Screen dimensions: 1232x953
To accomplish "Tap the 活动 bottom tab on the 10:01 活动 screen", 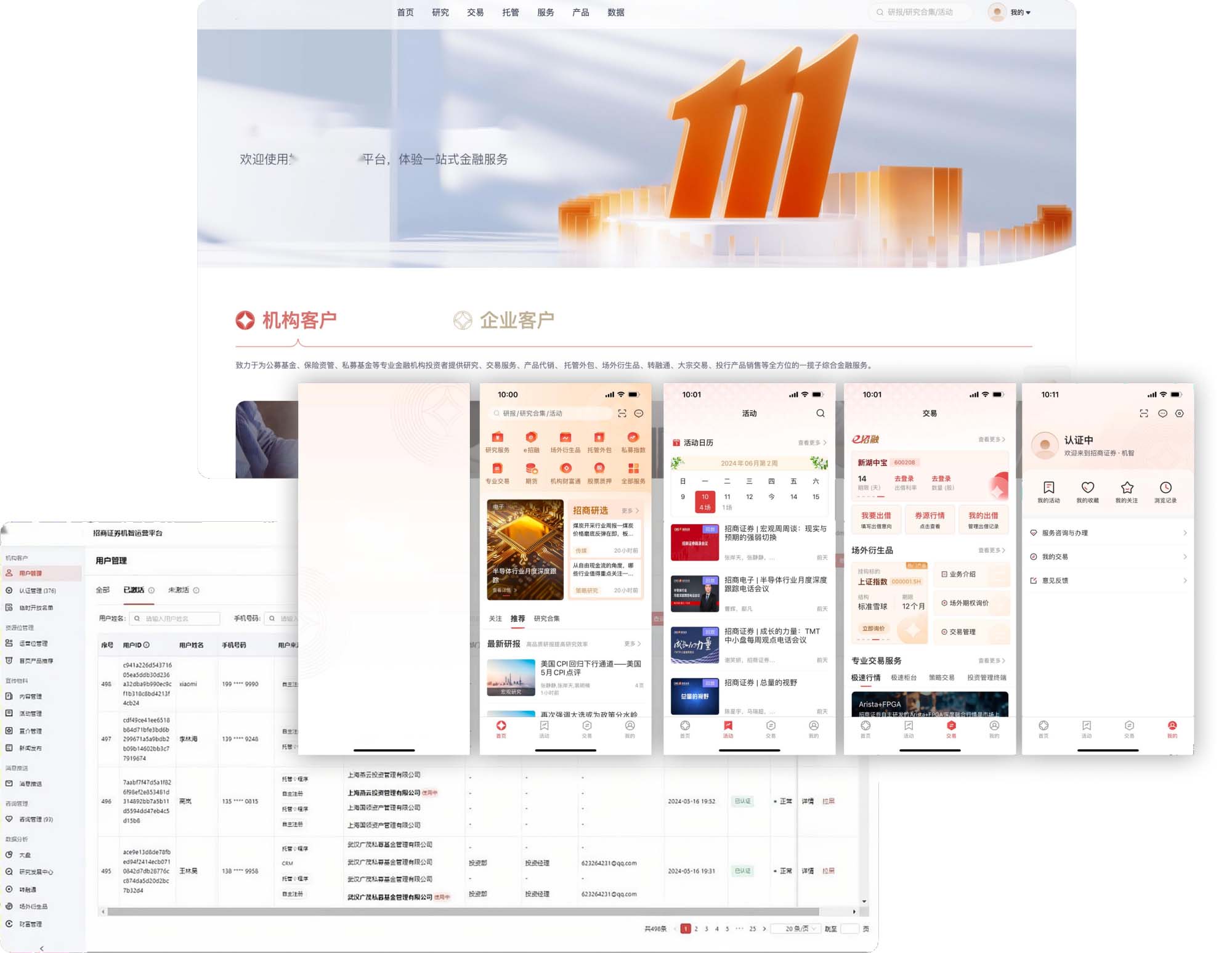I will click(728, 729).
